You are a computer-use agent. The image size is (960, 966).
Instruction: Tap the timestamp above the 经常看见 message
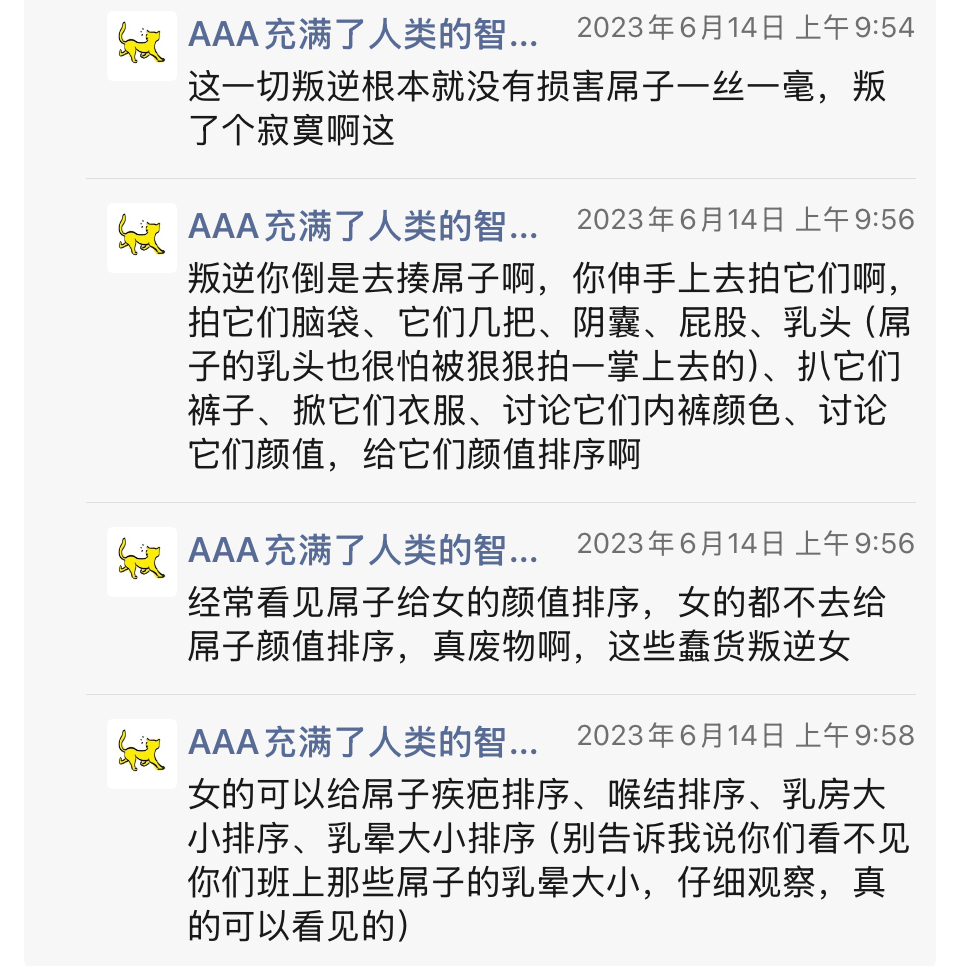(x=745, y=544)
